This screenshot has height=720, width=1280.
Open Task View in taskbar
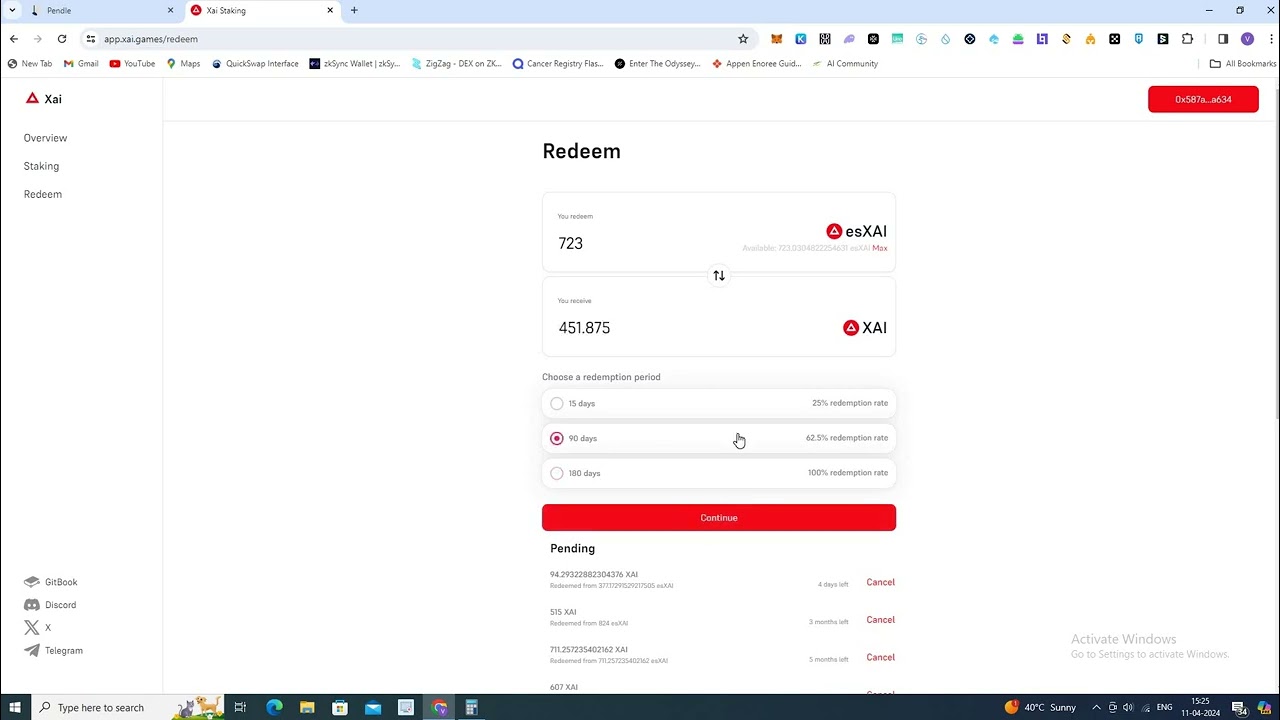pos(240,707)
